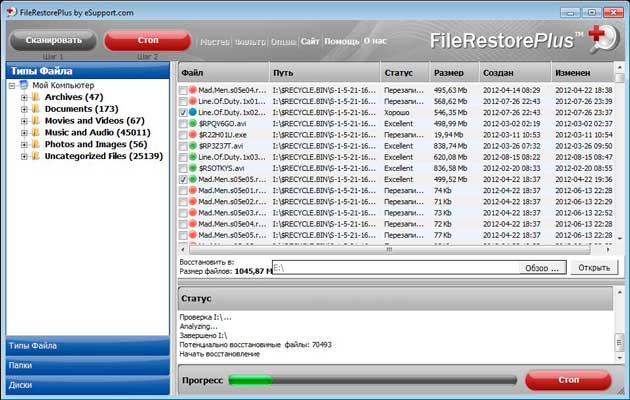Open the О нас menu item

pyautogui.click(x=375, y=41)
